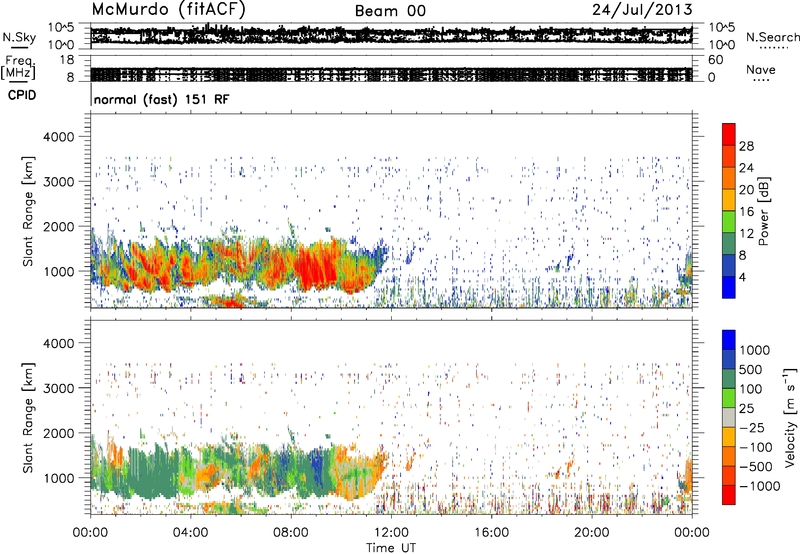The height and width of the screenshot is (554, 800).
Task: Select the "-1000" label on Velocity colorbar
Action: (759, 486)
